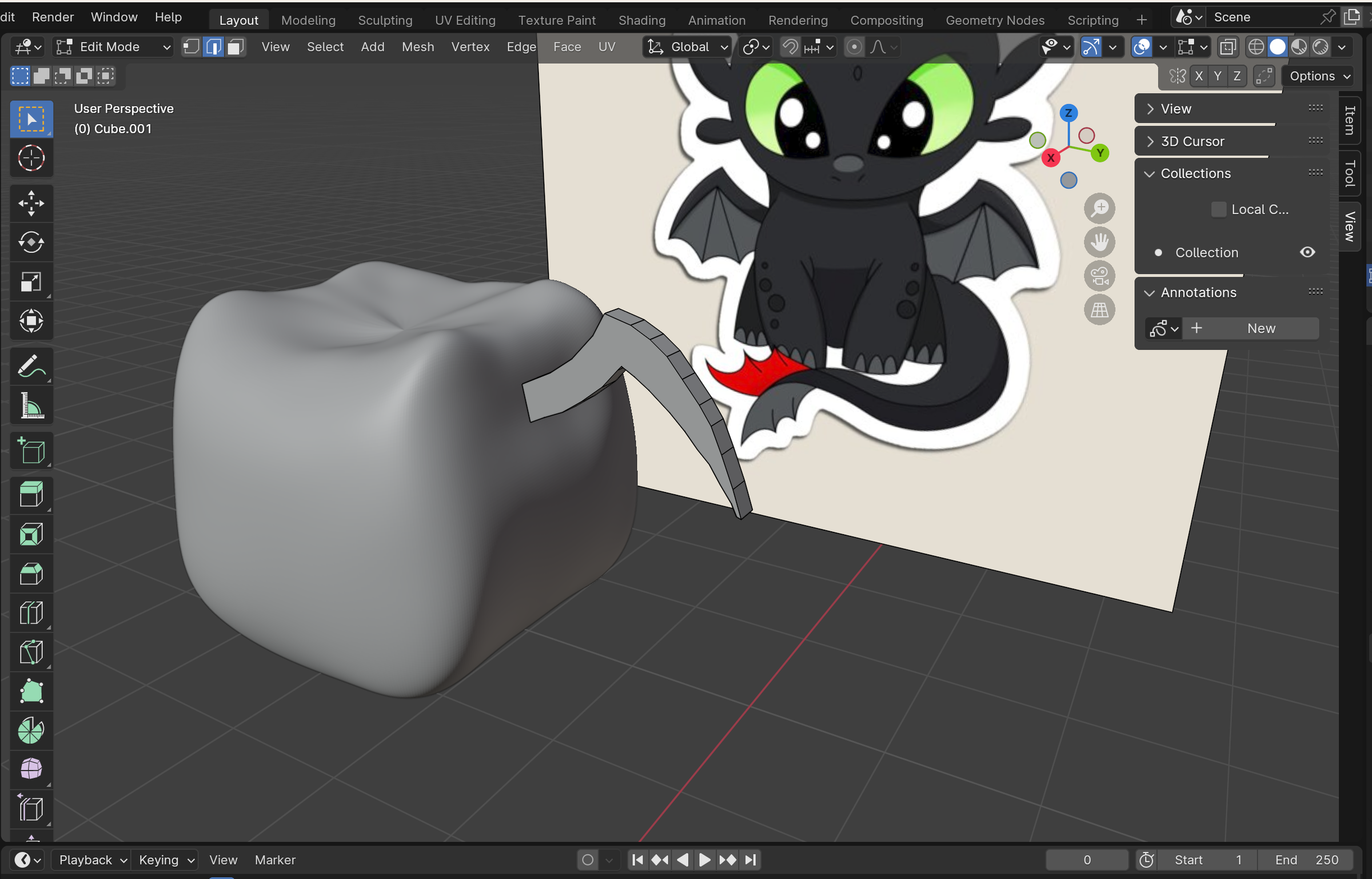Switch to rendered shading
Image resolution: width=1372 pixels, height=879 pixels.
[x=1320, y=47]
